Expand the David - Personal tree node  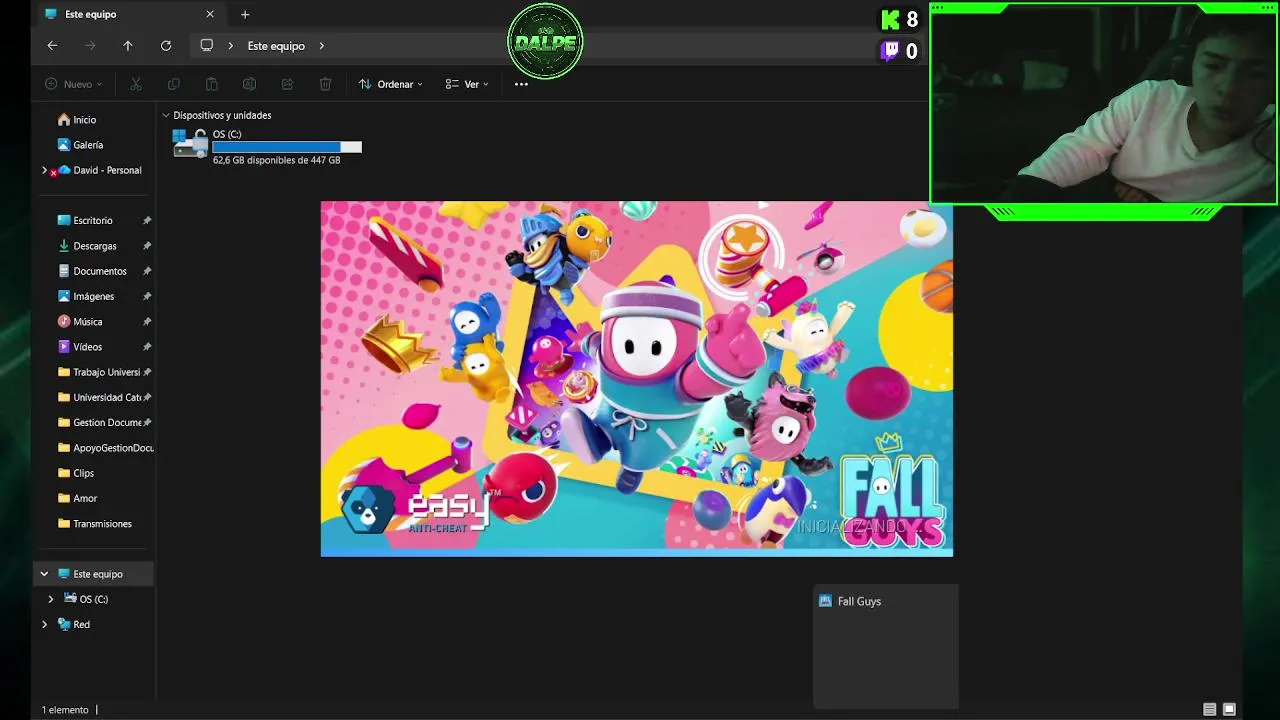click(44, 170)
